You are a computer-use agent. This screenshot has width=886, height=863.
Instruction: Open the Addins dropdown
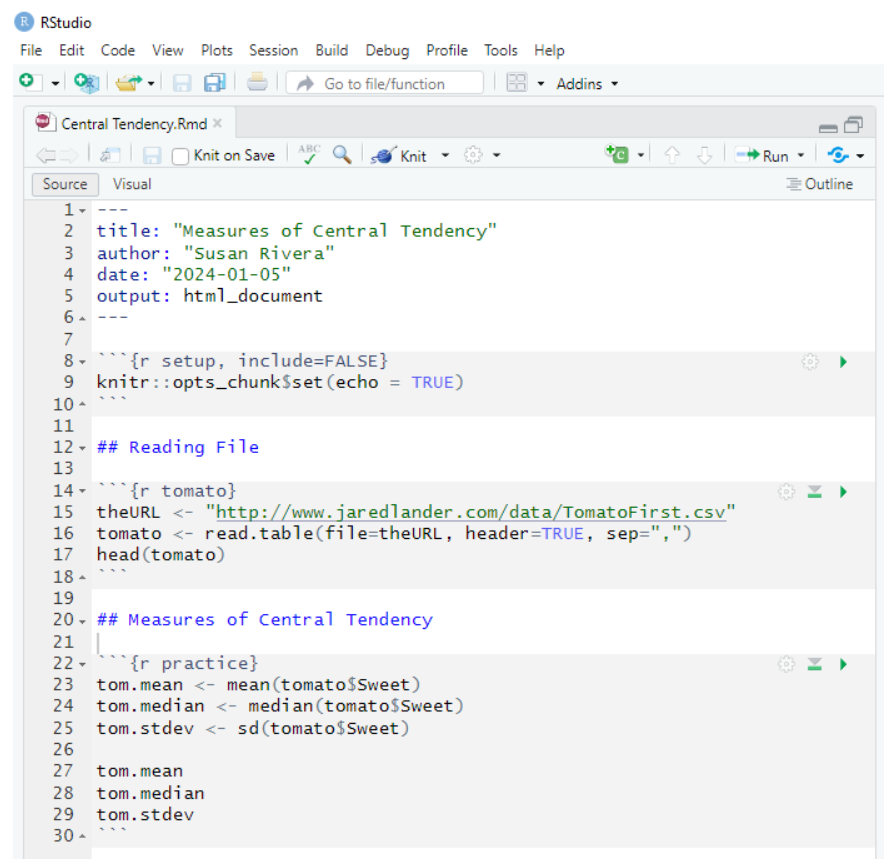coord(586,83)
